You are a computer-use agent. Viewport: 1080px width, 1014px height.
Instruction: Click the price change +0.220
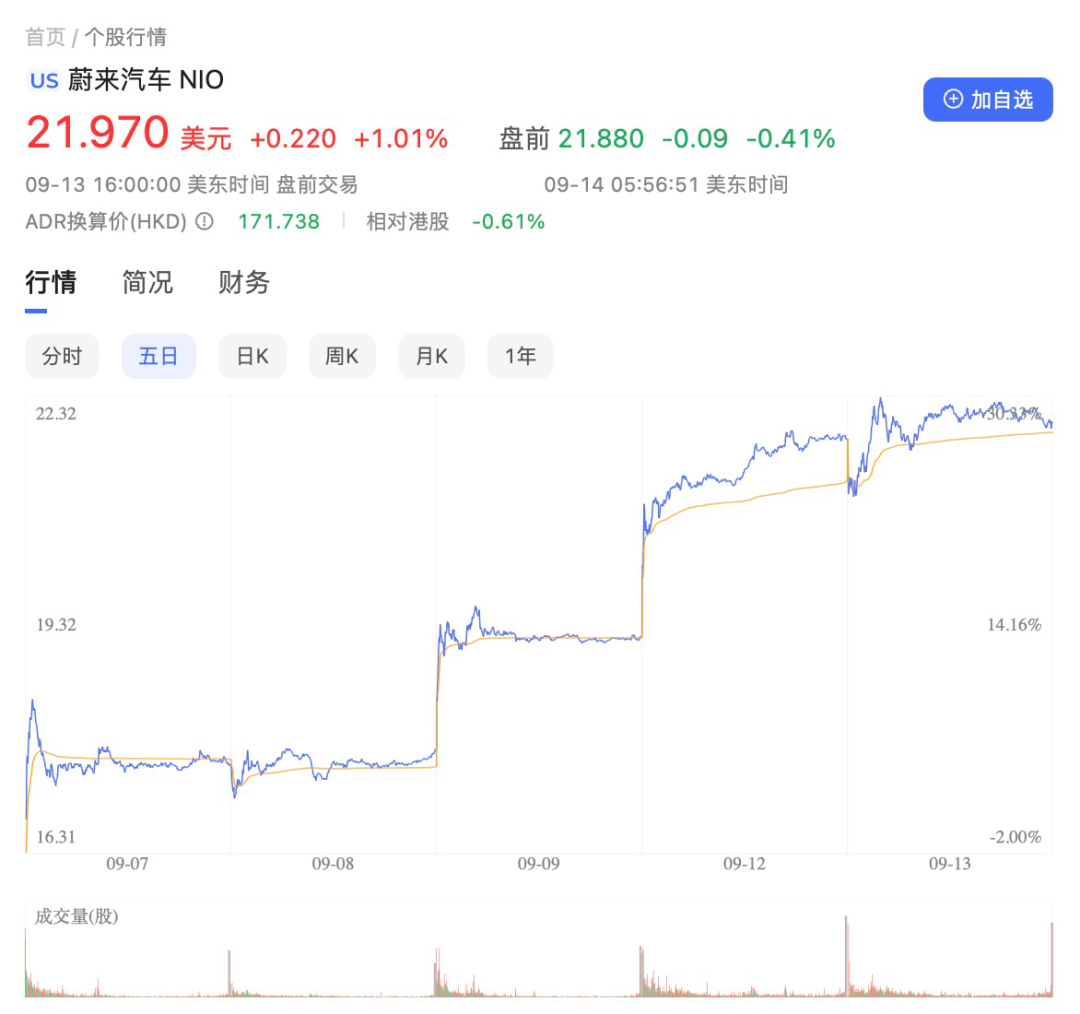click(x=293, y=138)
